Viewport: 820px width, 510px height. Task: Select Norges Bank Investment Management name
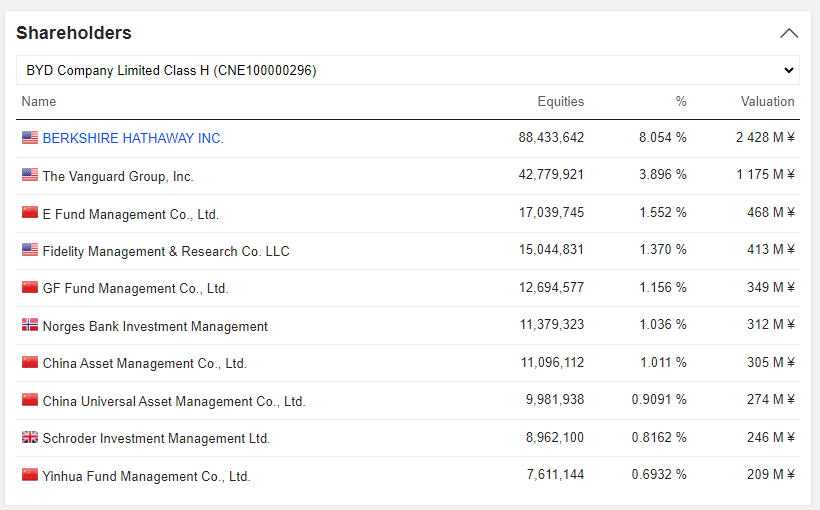(x=155, y=326)
